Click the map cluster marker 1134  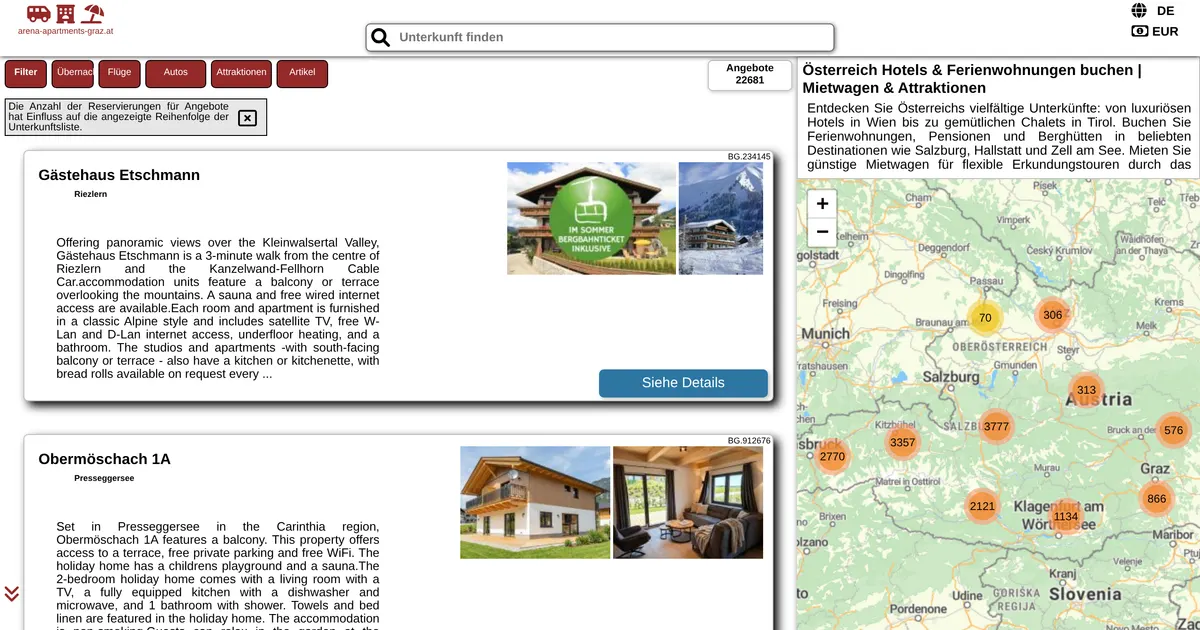1066,517
